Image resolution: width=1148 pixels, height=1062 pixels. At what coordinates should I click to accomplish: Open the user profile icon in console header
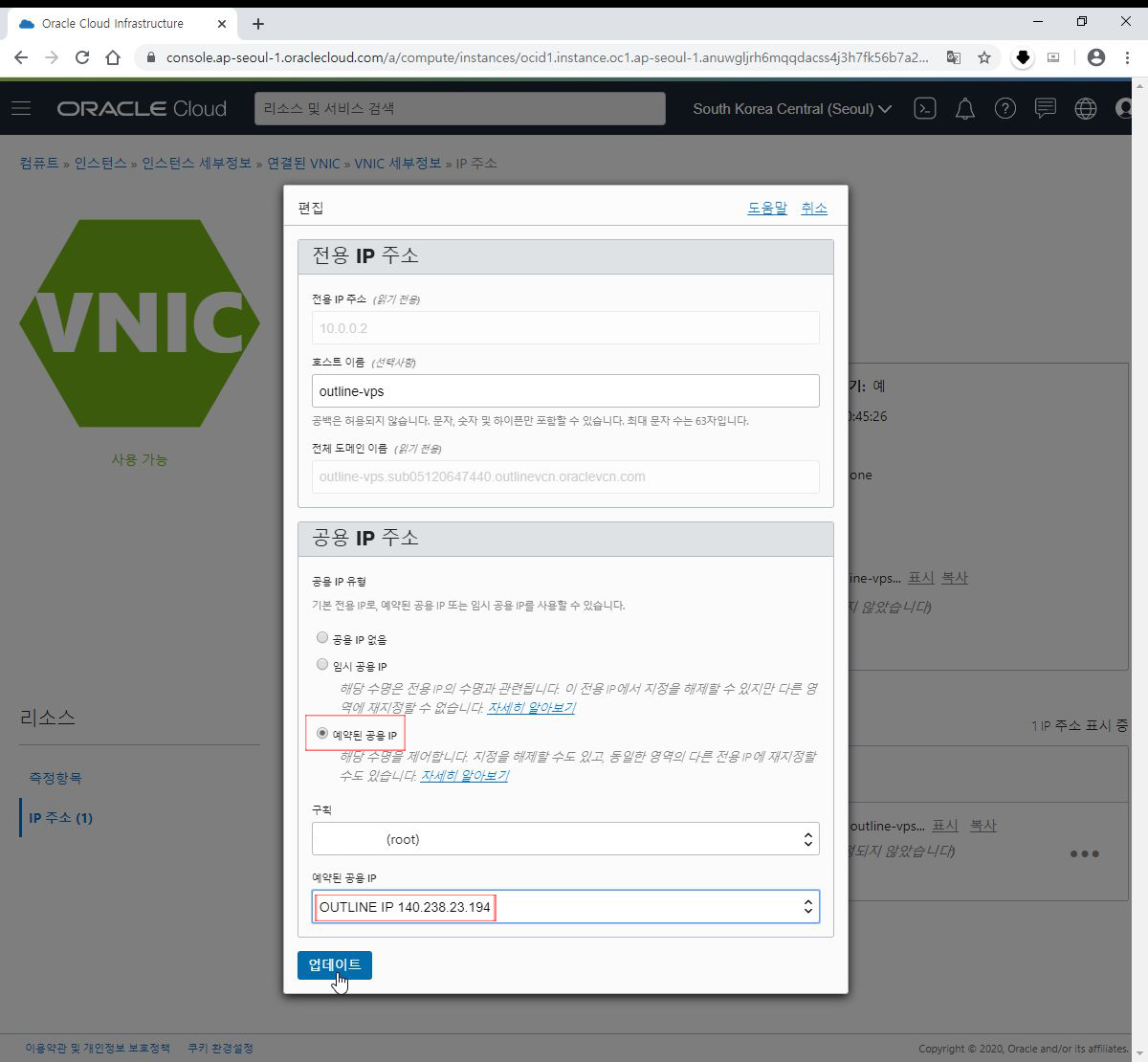[x=1124, y=108]
